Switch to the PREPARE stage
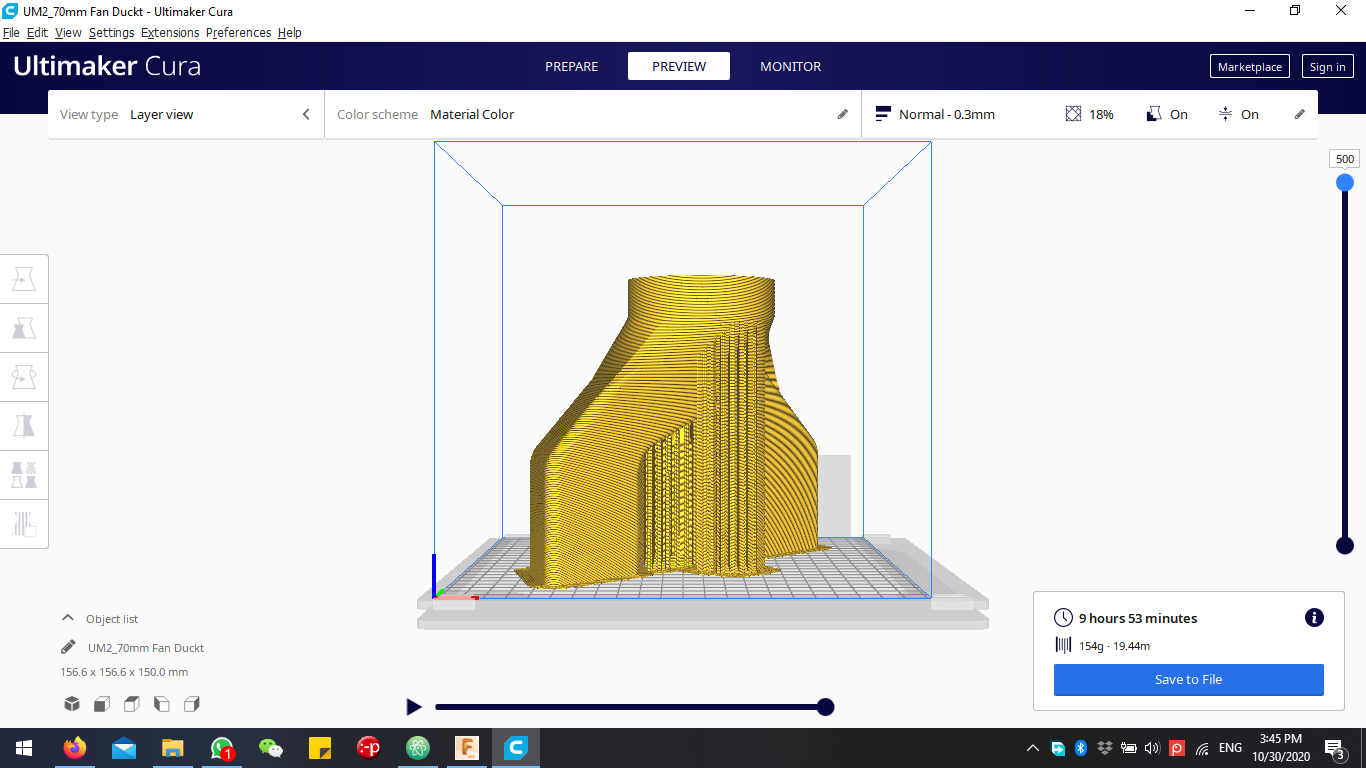The width and height of the screenshot is (1366, 768). pos(571,66)
